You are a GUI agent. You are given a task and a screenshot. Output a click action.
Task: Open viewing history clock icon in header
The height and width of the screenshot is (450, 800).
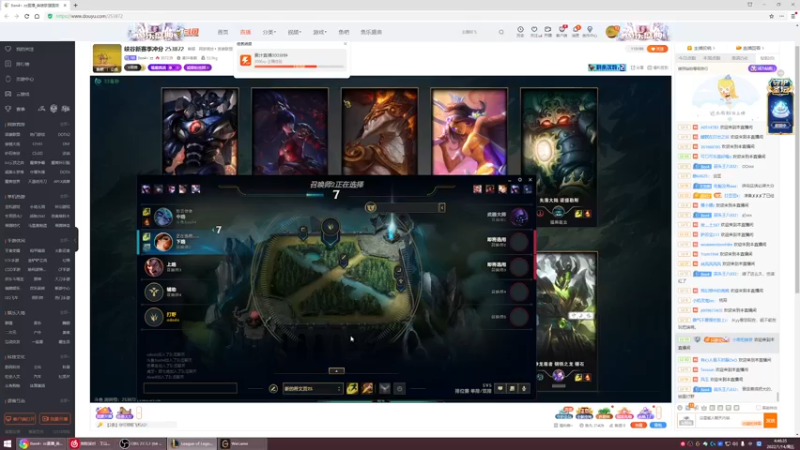(520, 30)
